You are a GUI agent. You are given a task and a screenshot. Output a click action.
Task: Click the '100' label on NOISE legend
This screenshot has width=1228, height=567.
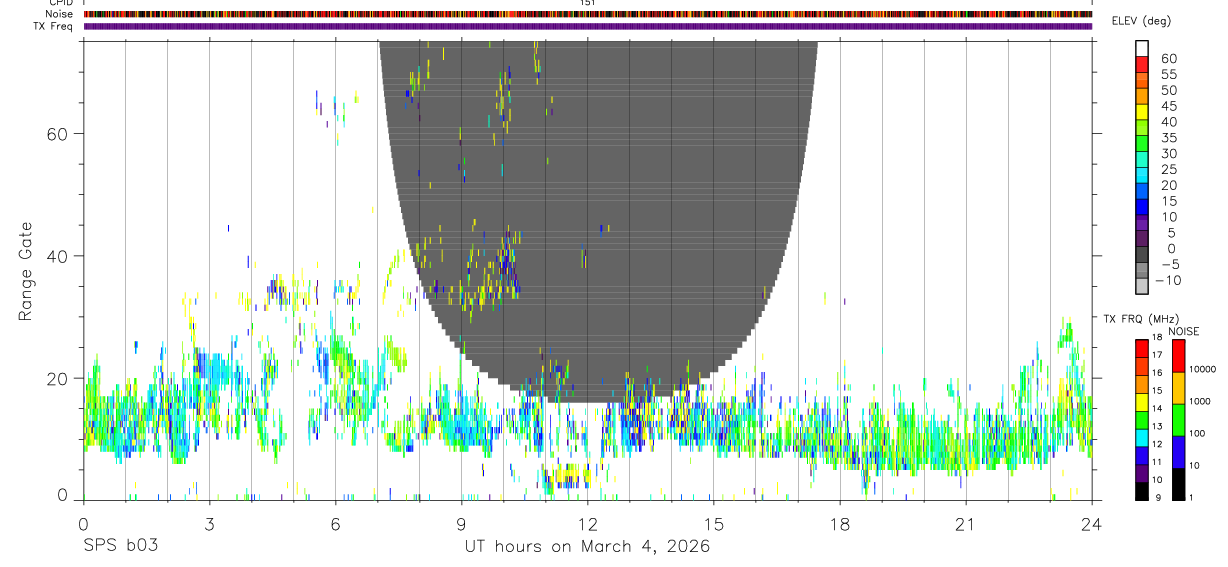tap(1198, 433)
